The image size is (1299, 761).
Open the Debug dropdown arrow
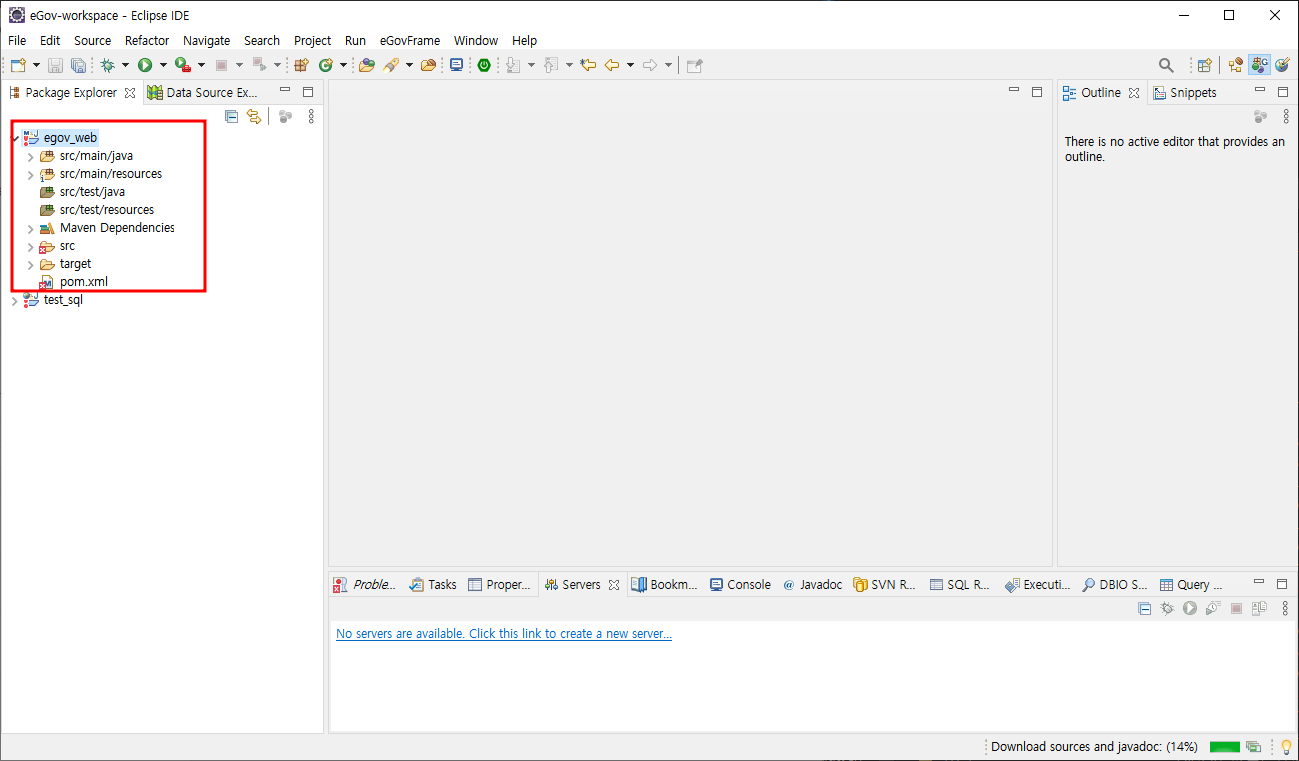coord(125,65)
